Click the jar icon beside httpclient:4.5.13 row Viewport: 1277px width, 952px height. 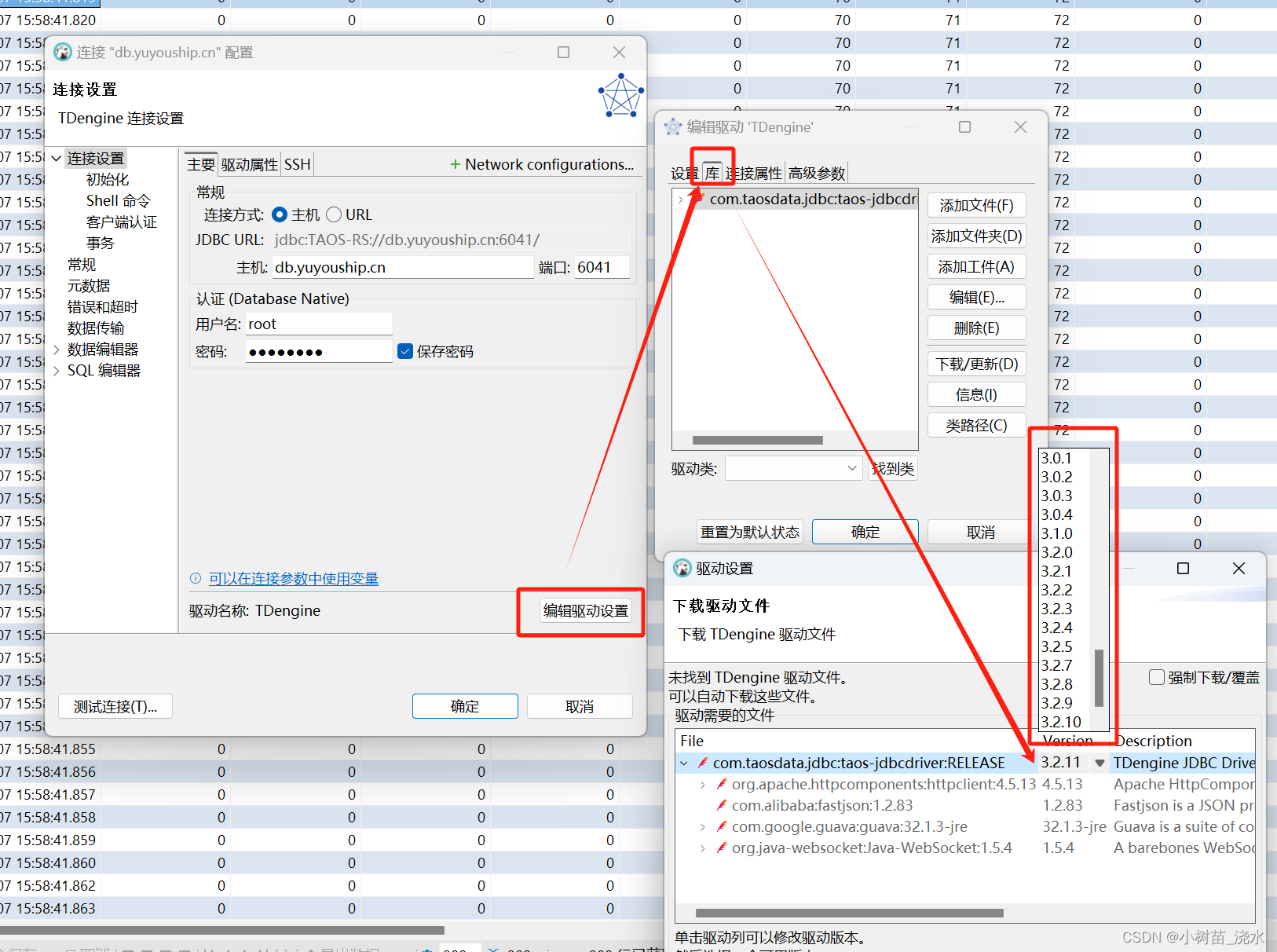[721, 784]
